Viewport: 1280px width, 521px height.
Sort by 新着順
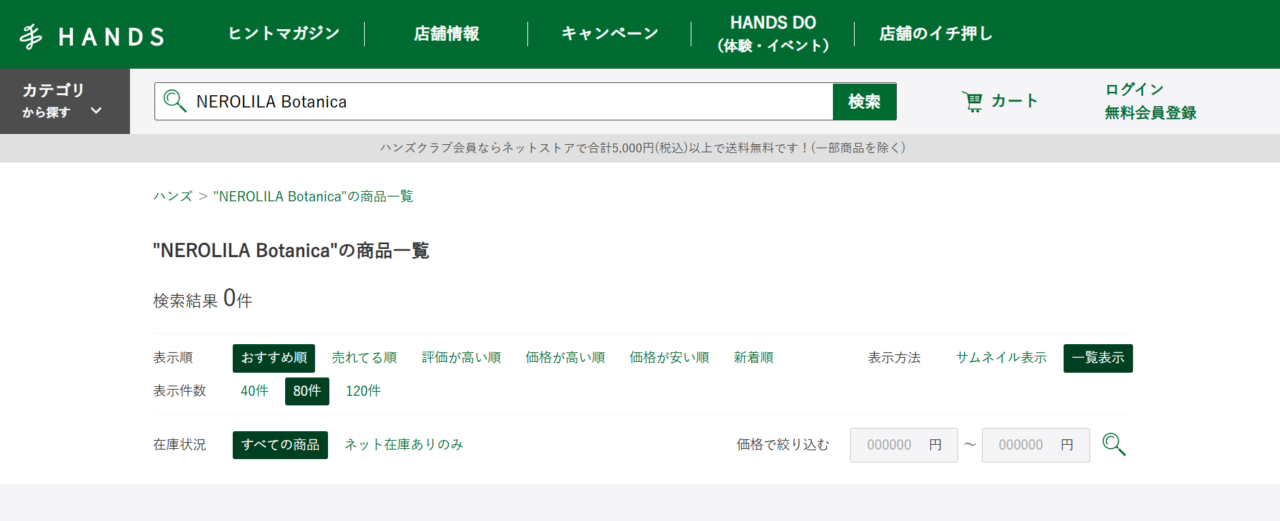coord(753,358)
